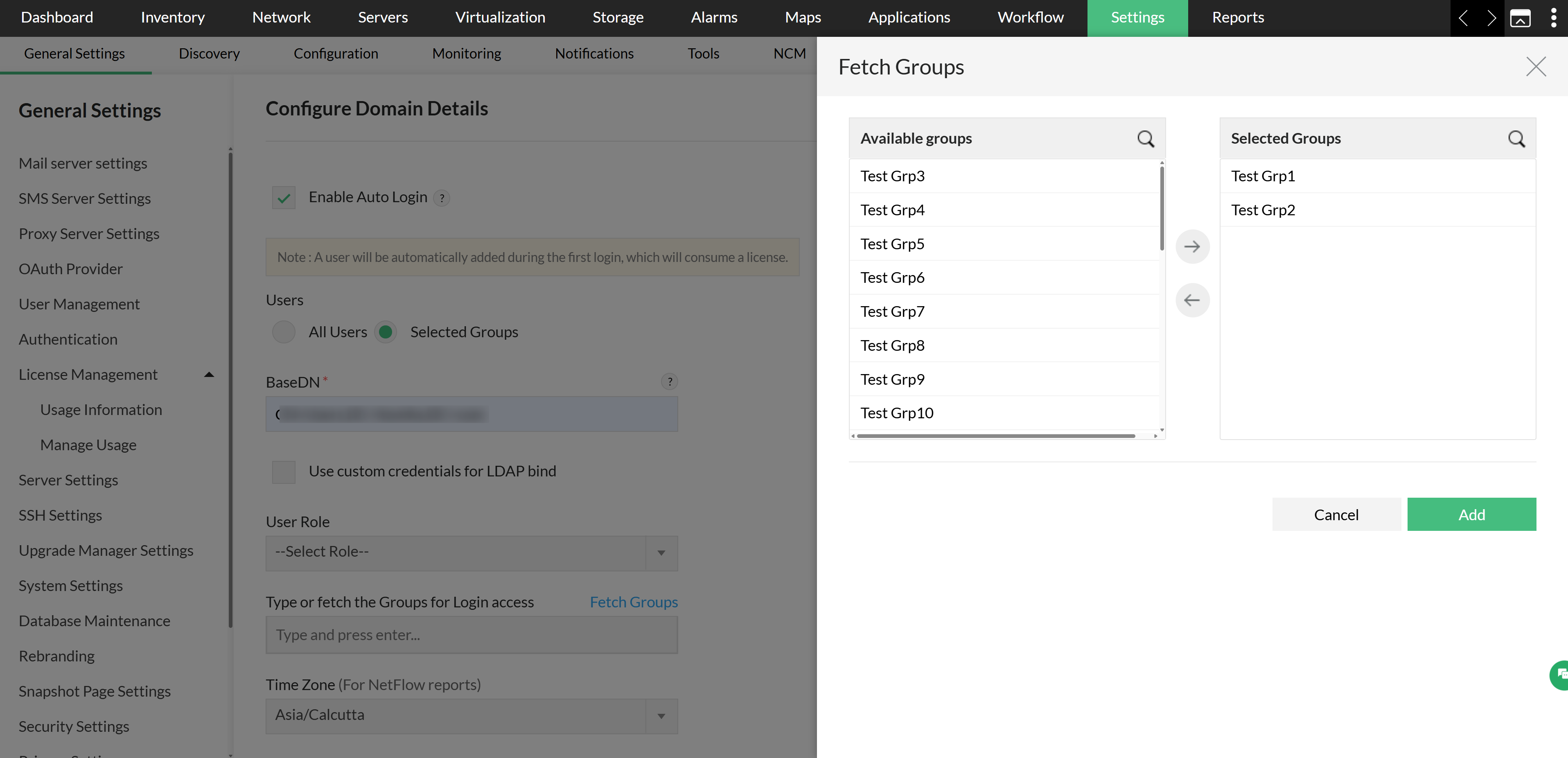Open the Notifications settings tab
Screen dimensions: 1568x758
coord(594,54)
